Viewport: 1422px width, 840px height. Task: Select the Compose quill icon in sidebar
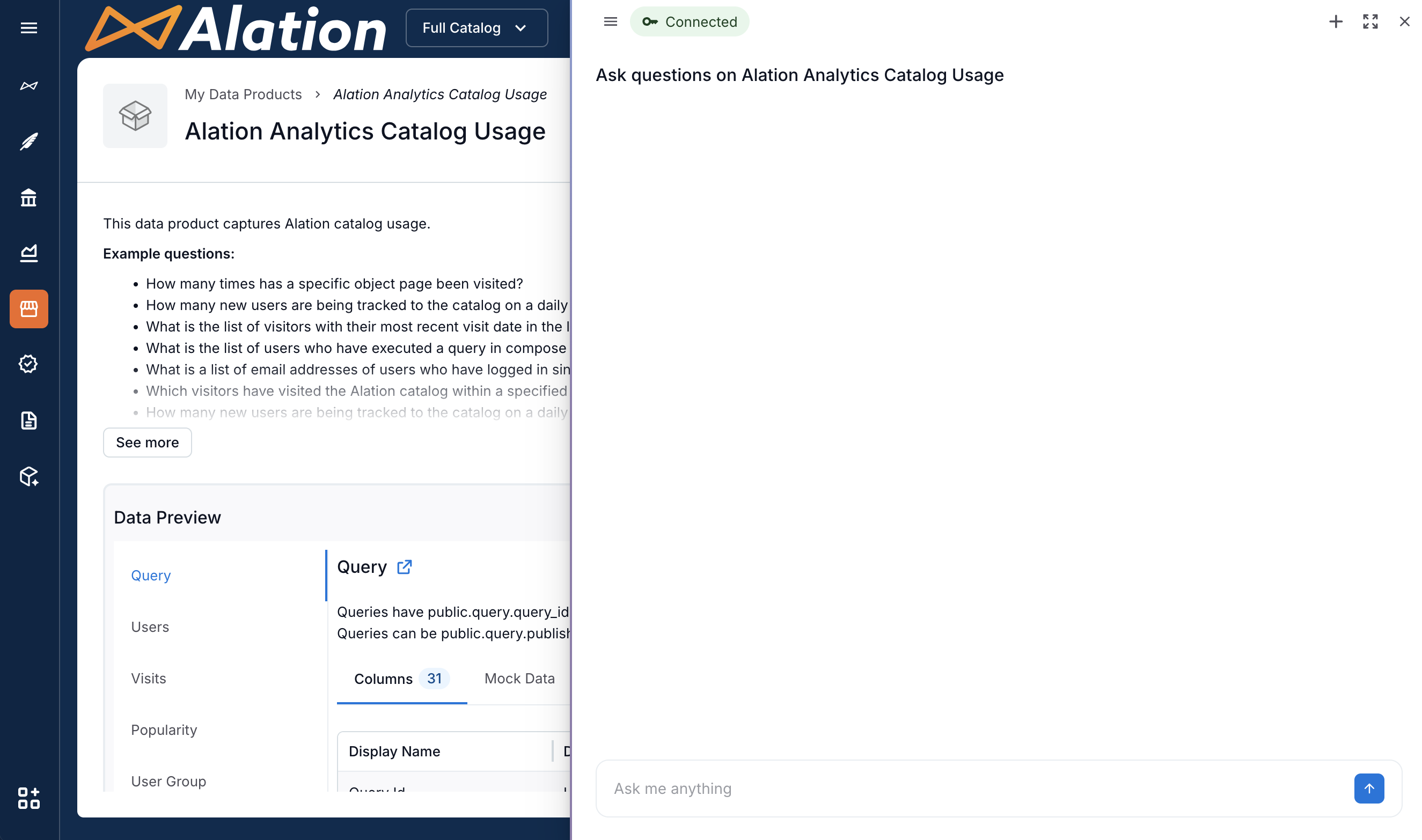[28, 142]
